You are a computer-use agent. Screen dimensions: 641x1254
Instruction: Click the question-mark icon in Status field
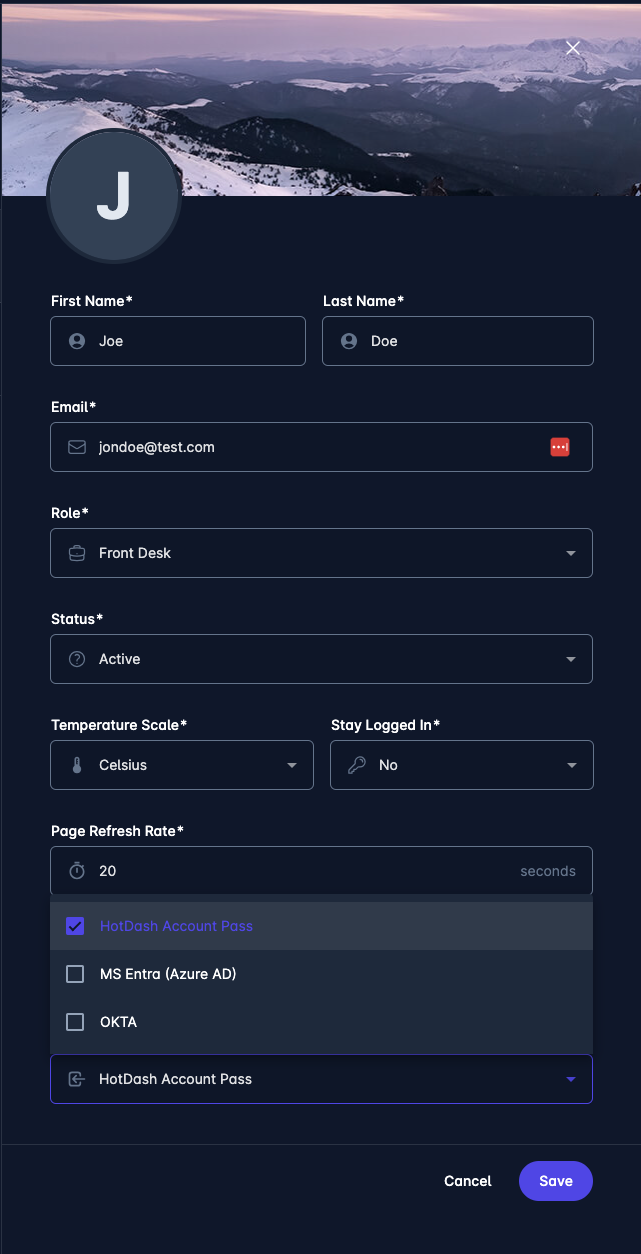point(77,659)
